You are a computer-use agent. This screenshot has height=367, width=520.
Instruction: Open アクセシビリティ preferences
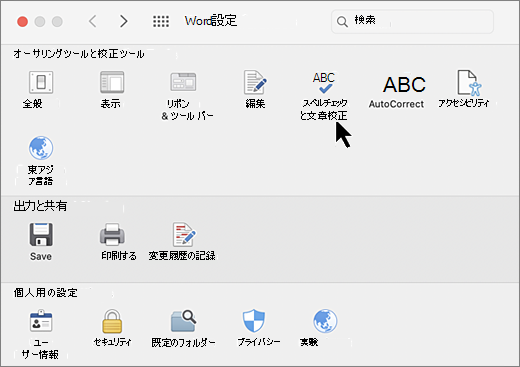click(x=469, y=82)
